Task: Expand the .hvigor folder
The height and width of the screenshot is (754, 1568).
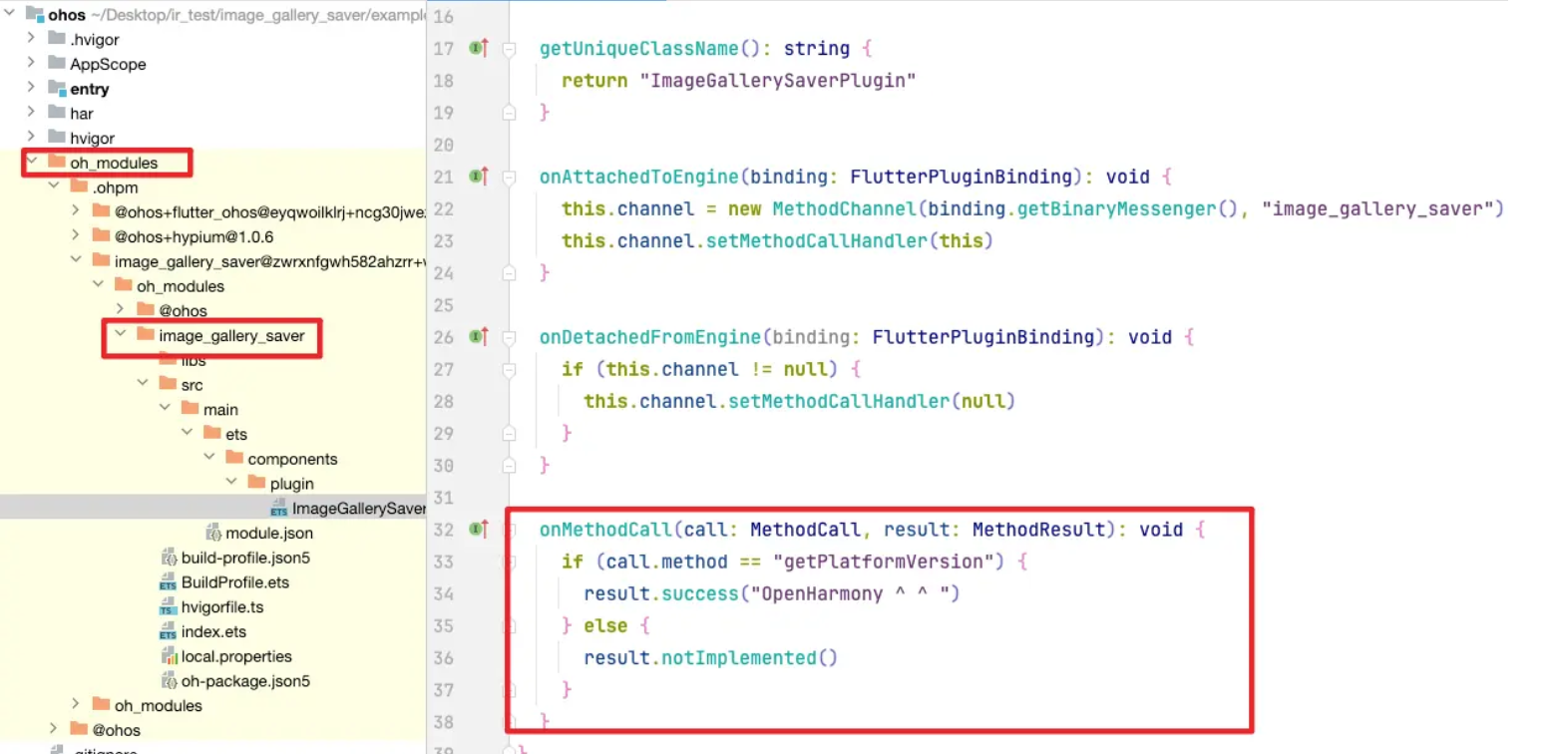Action: coord(31,38)
